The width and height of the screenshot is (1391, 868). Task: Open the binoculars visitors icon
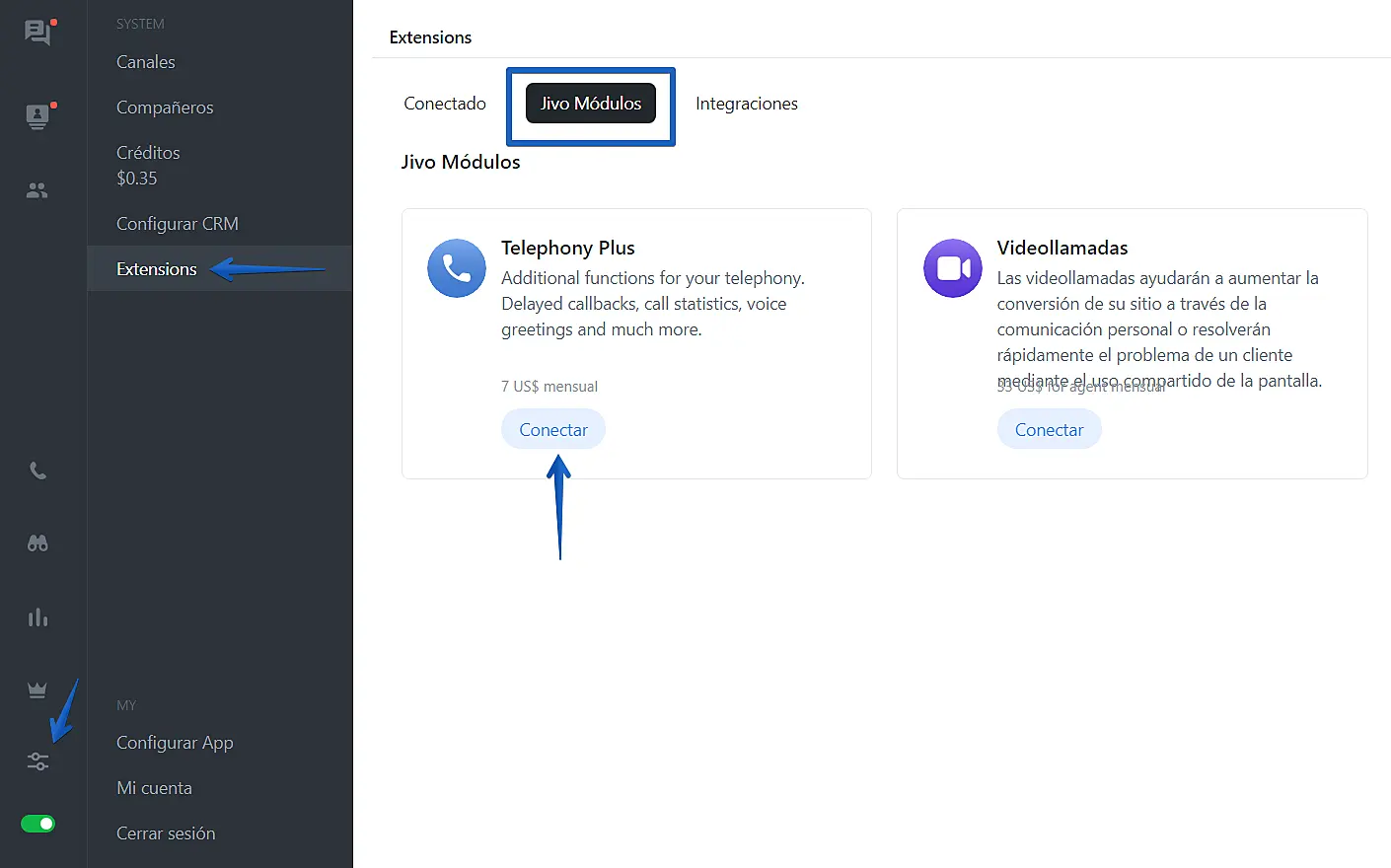[37, 543]
